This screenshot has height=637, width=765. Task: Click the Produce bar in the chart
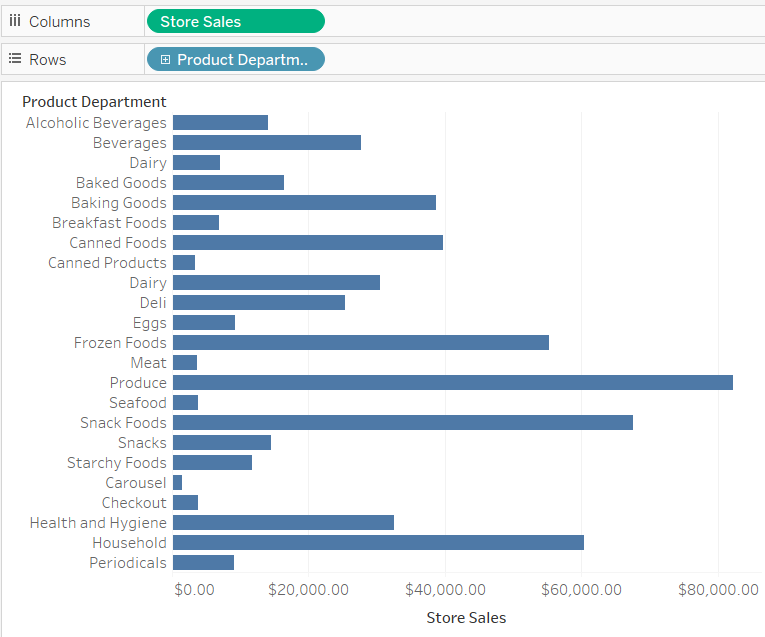(453, 383)
